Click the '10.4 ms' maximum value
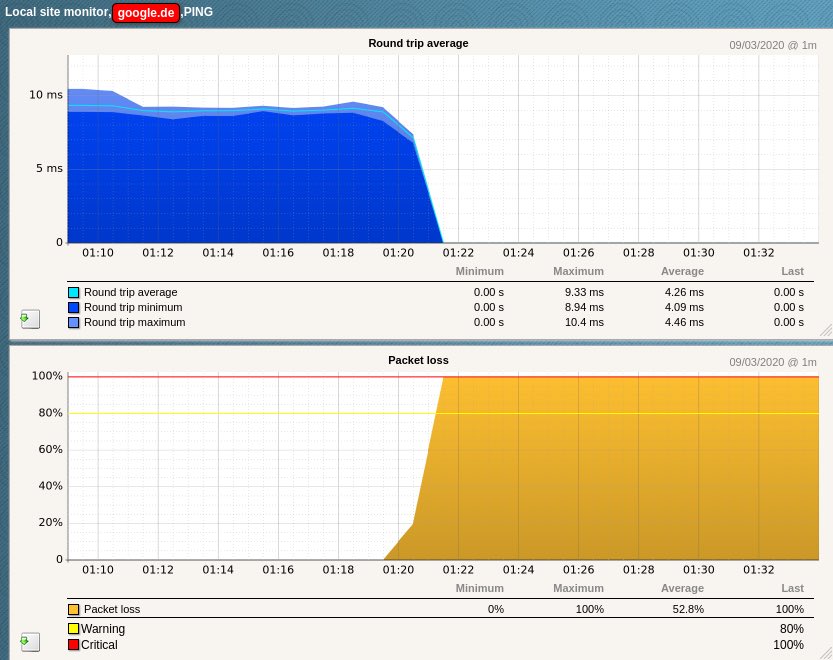This screenshot has width=833, height=660. tap(584, 322)
